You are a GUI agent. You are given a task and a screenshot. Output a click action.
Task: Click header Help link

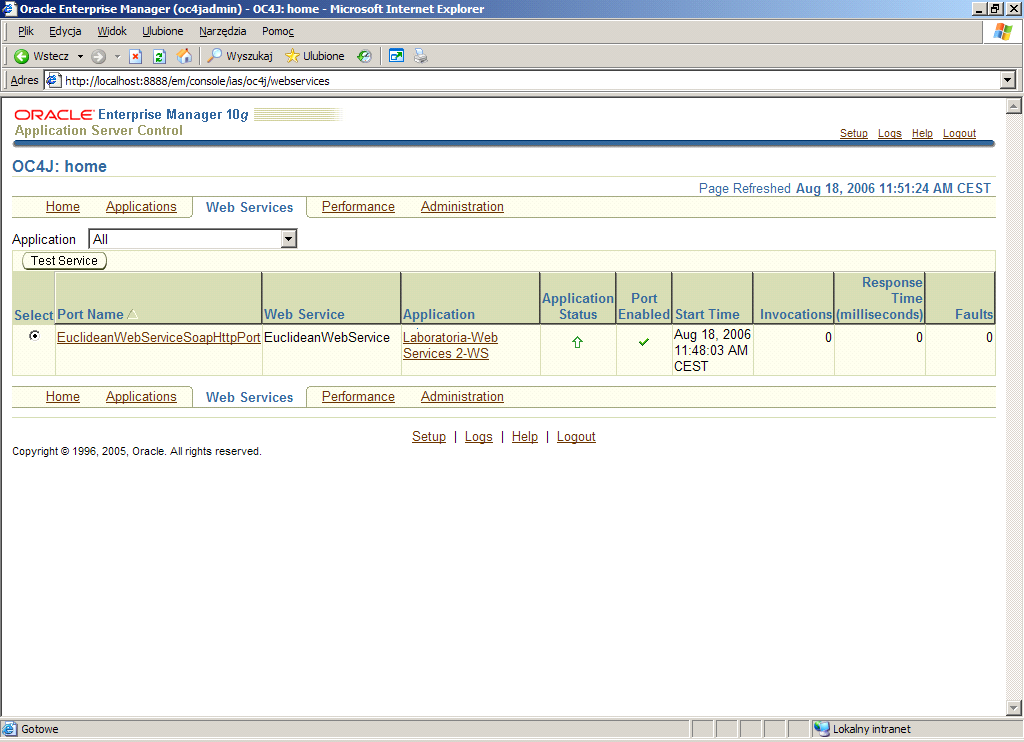point(922,133)
